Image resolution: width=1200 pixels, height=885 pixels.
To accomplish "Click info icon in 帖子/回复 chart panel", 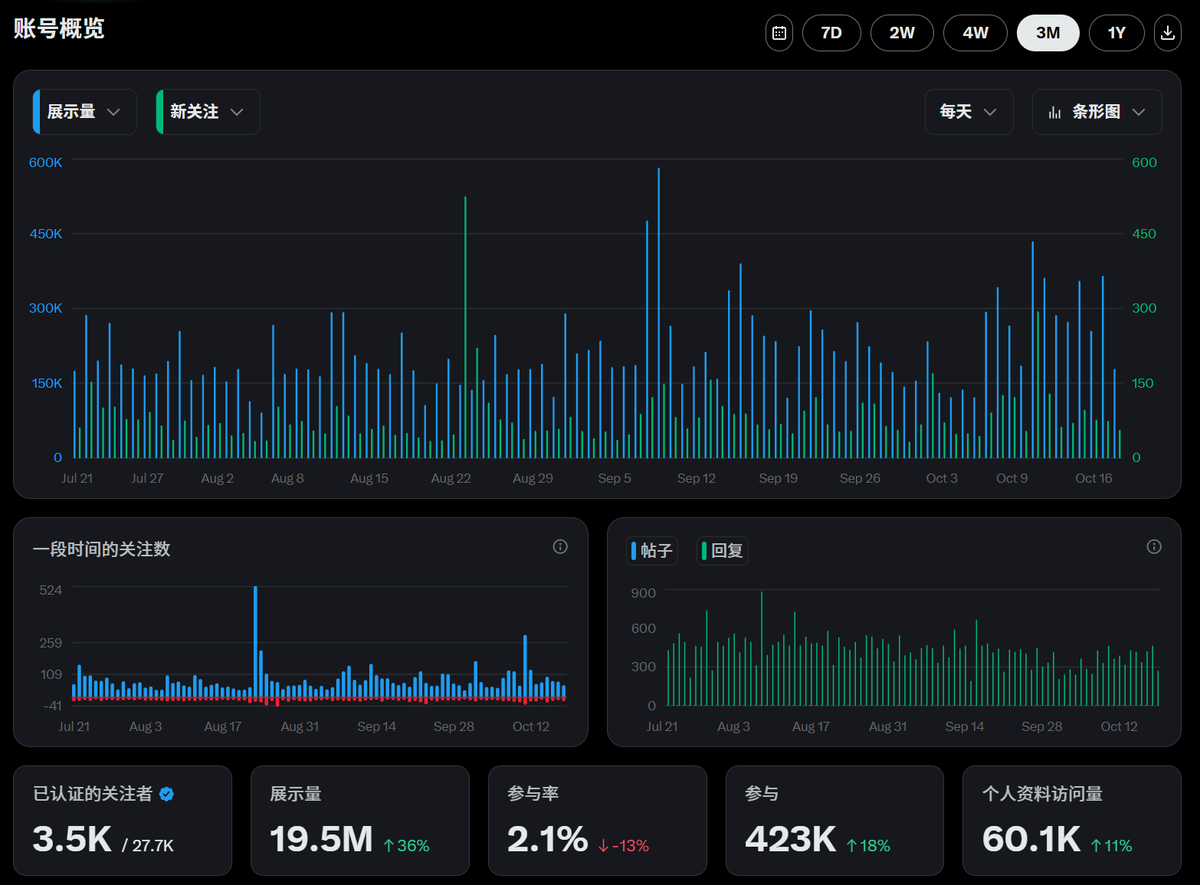I will pyautogui.click(x=1154, y=546).
